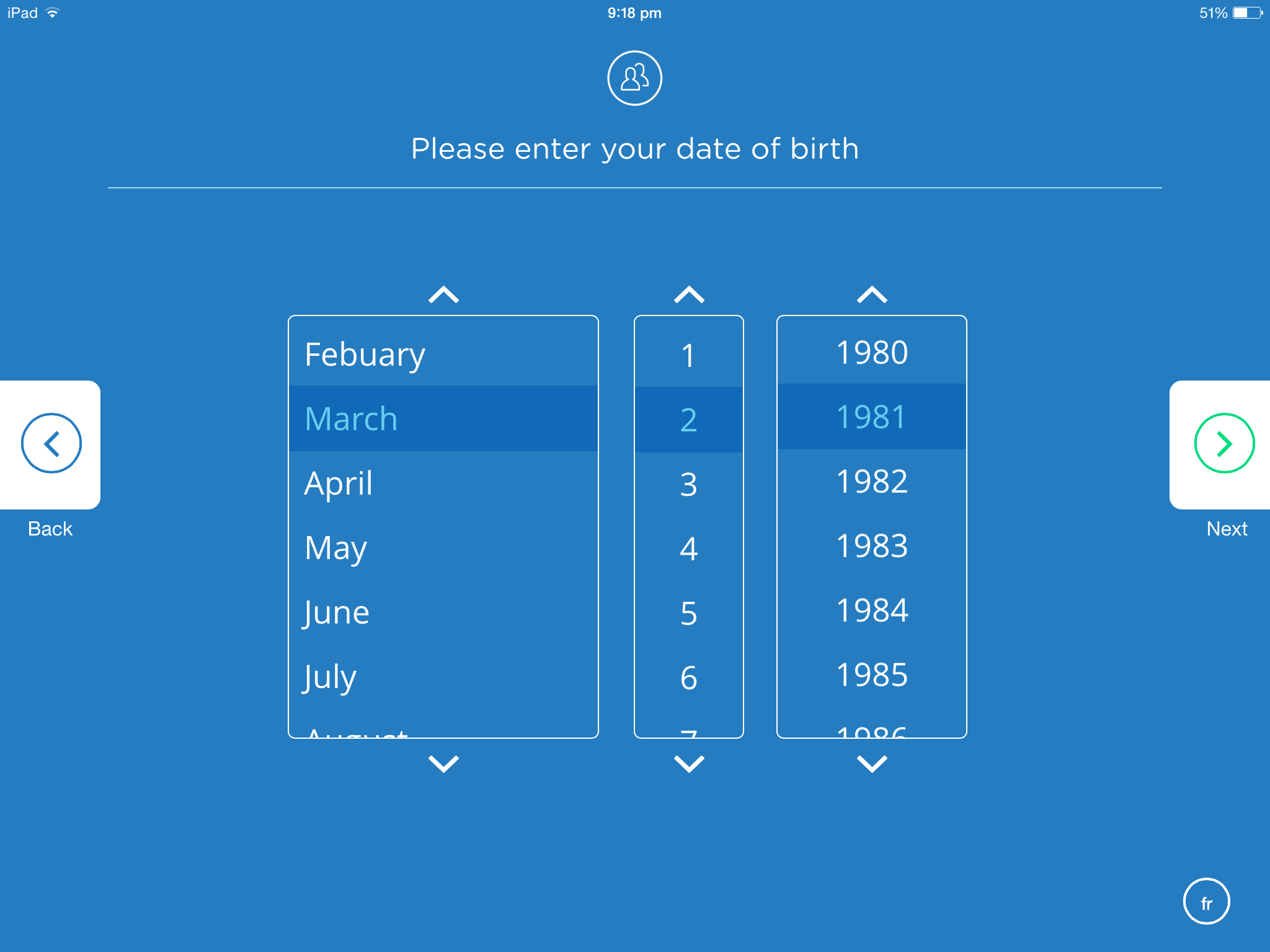Select April in the month list

click(339, 483)
